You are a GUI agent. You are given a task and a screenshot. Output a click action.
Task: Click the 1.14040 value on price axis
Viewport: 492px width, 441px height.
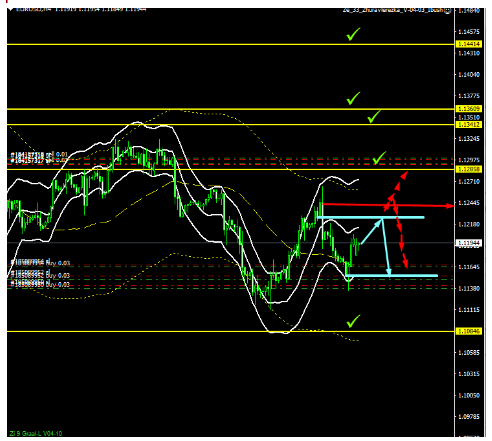(x=469, y=75)
